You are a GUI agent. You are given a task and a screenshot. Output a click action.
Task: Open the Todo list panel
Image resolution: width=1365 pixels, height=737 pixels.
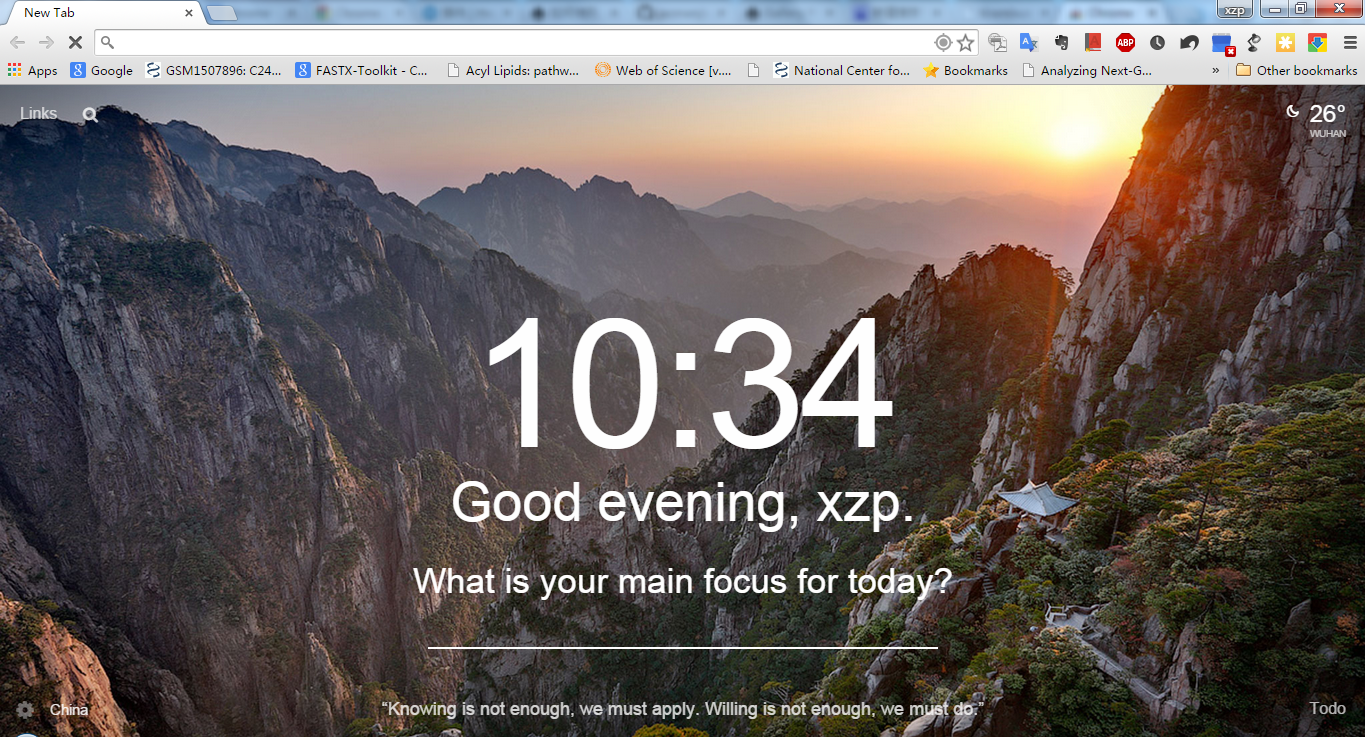(x=1328, y=708)
